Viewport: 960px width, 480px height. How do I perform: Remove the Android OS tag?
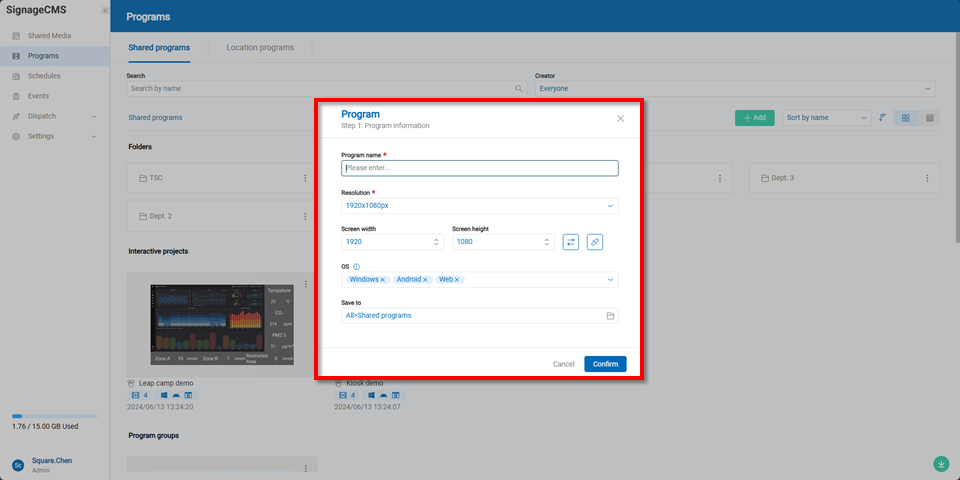(x=425, y=280)
